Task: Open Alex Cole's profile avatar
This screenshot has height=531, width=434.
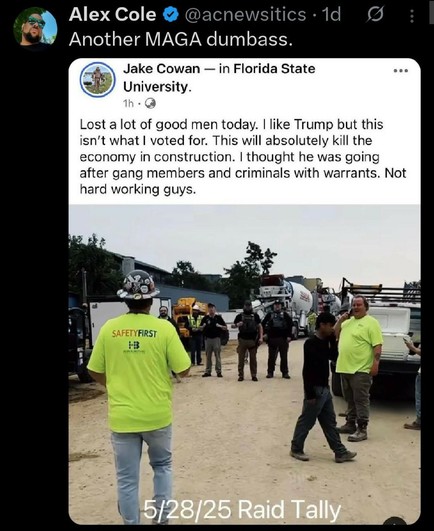Action: (35, 29)
